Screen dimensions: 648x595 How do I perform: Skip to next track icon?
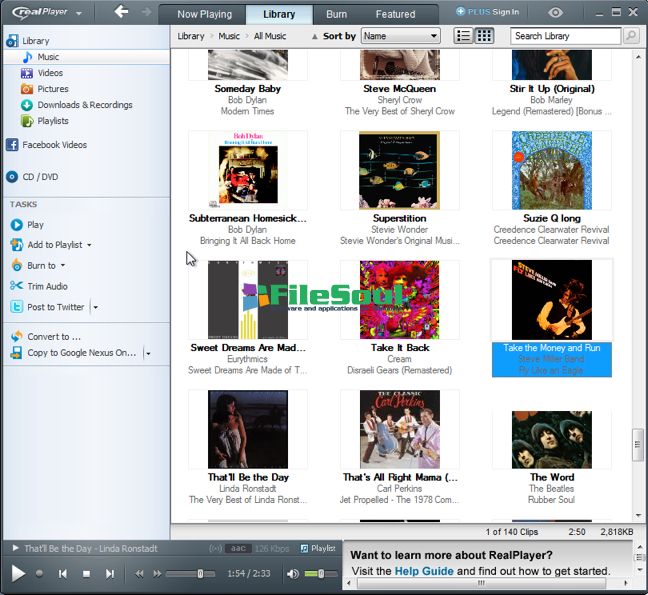tap(110, 573)
